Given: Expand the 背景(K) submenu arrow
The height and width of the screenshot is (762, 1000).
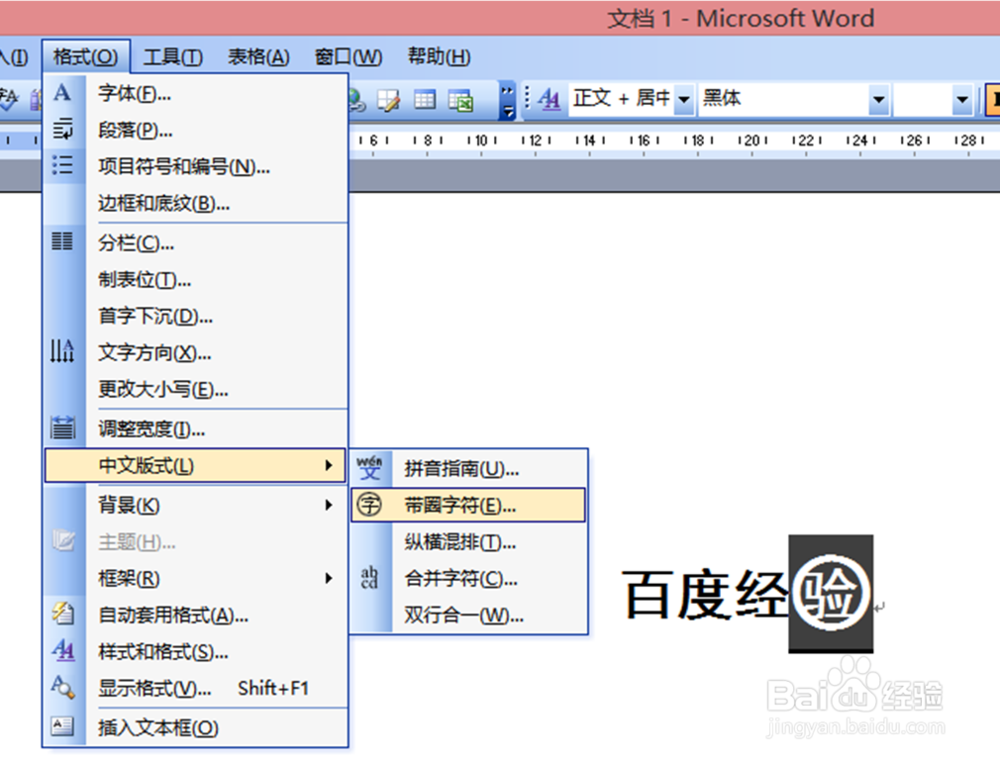Looking at the screenshot, I should [x=330, y=505].
